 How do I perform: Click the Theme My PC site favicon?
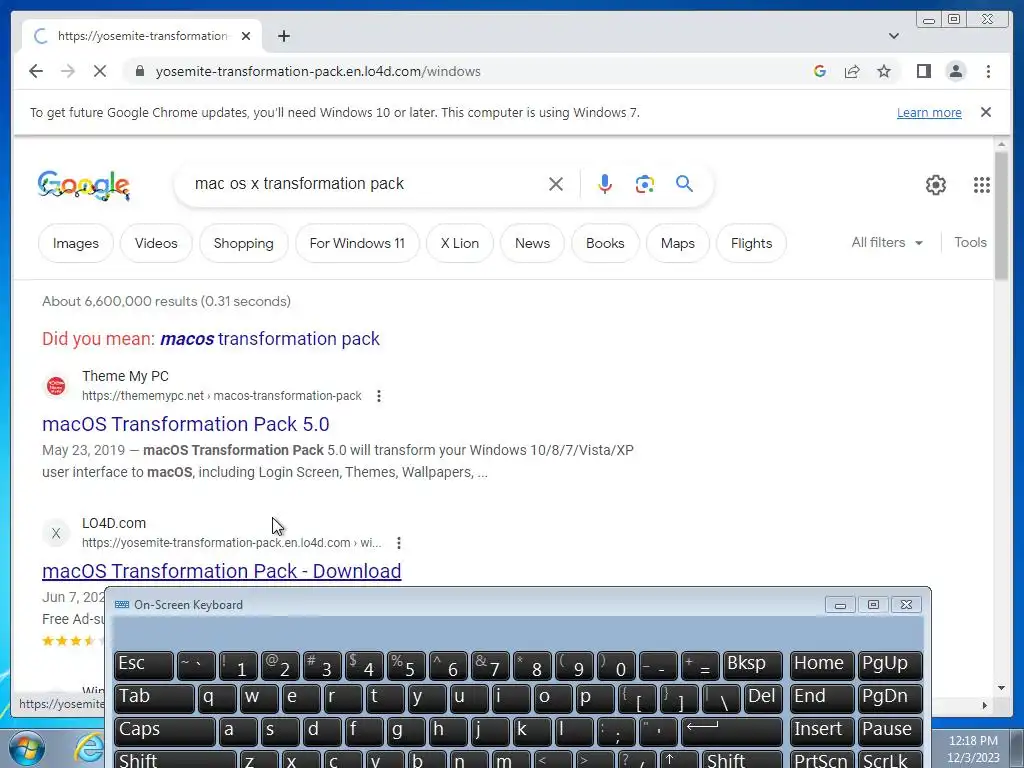click(x=56, y=385)
